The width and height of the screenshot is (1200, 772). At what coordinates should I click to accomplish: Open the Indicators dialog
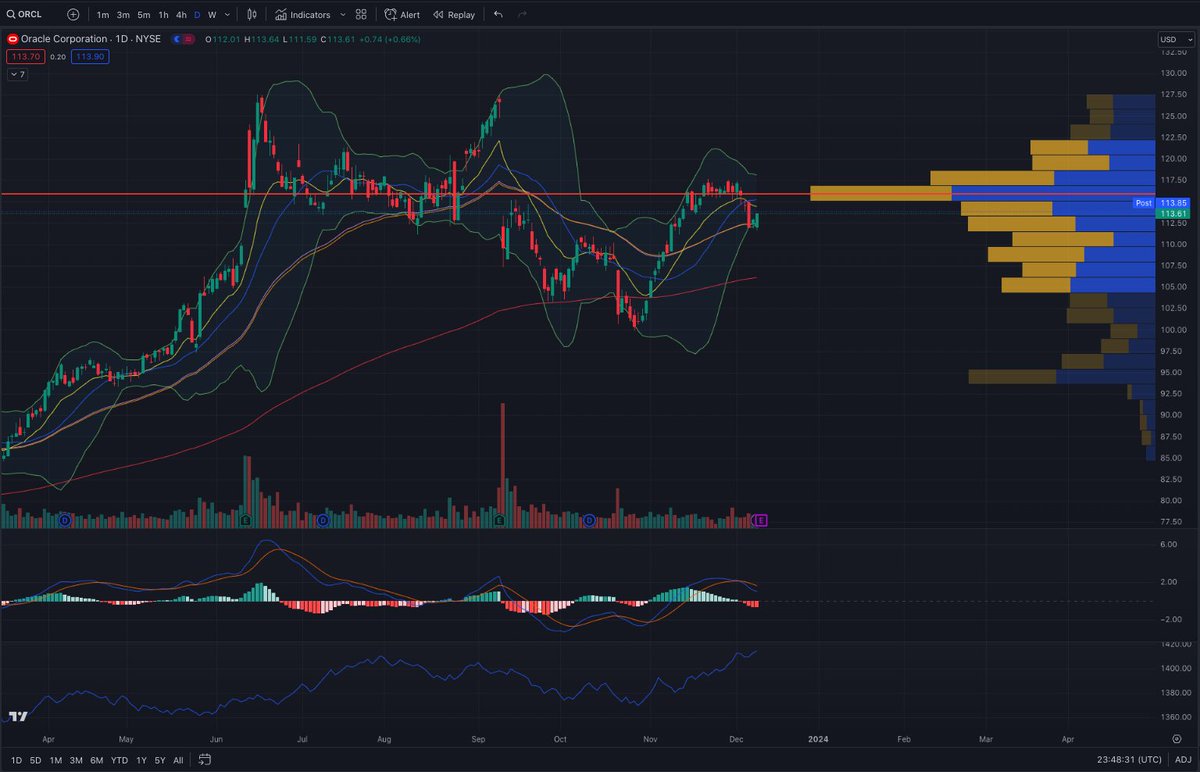point(303,15)
